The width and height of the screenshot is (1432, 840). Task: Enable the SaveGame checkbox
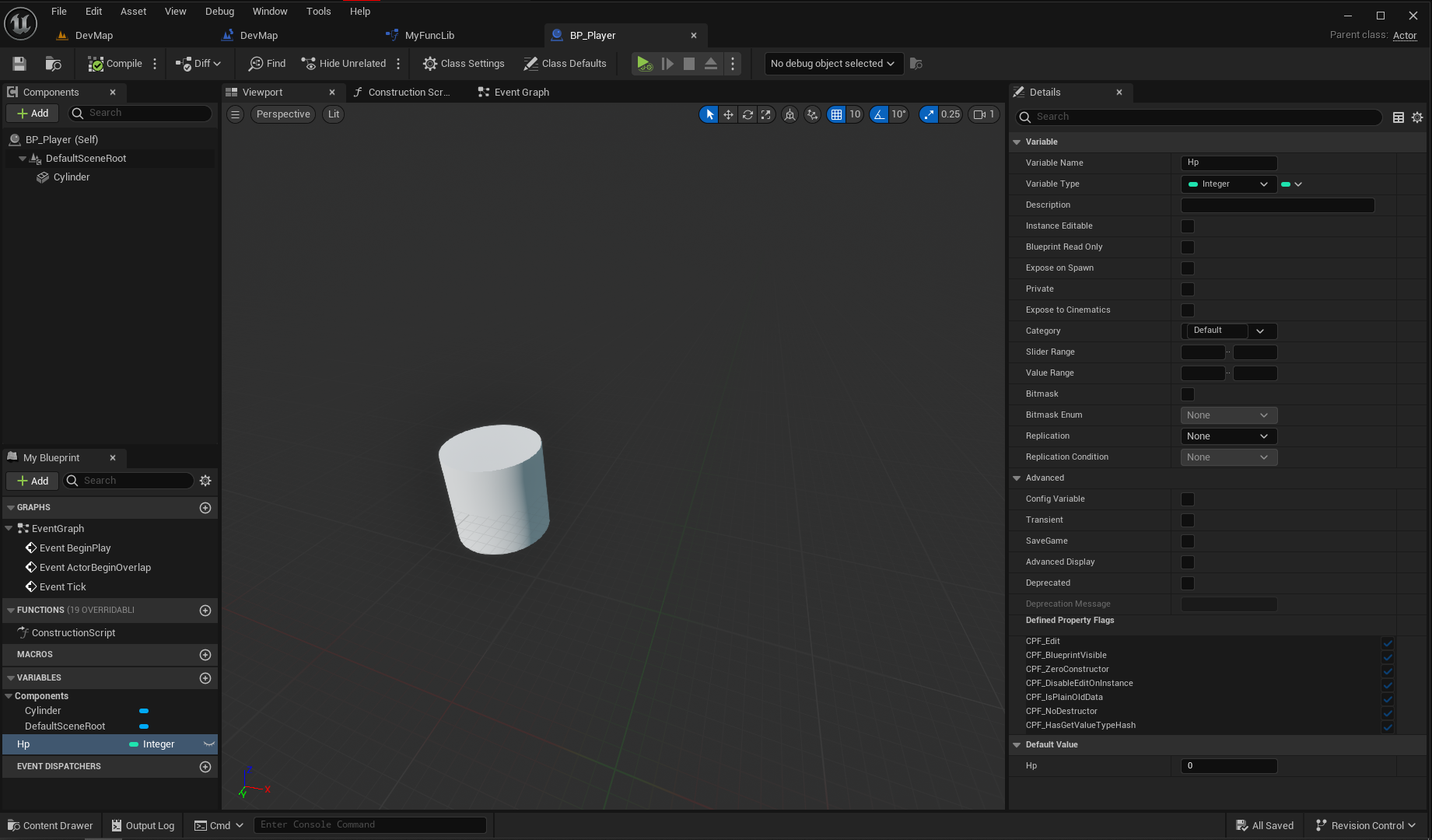click(1187, 541)
